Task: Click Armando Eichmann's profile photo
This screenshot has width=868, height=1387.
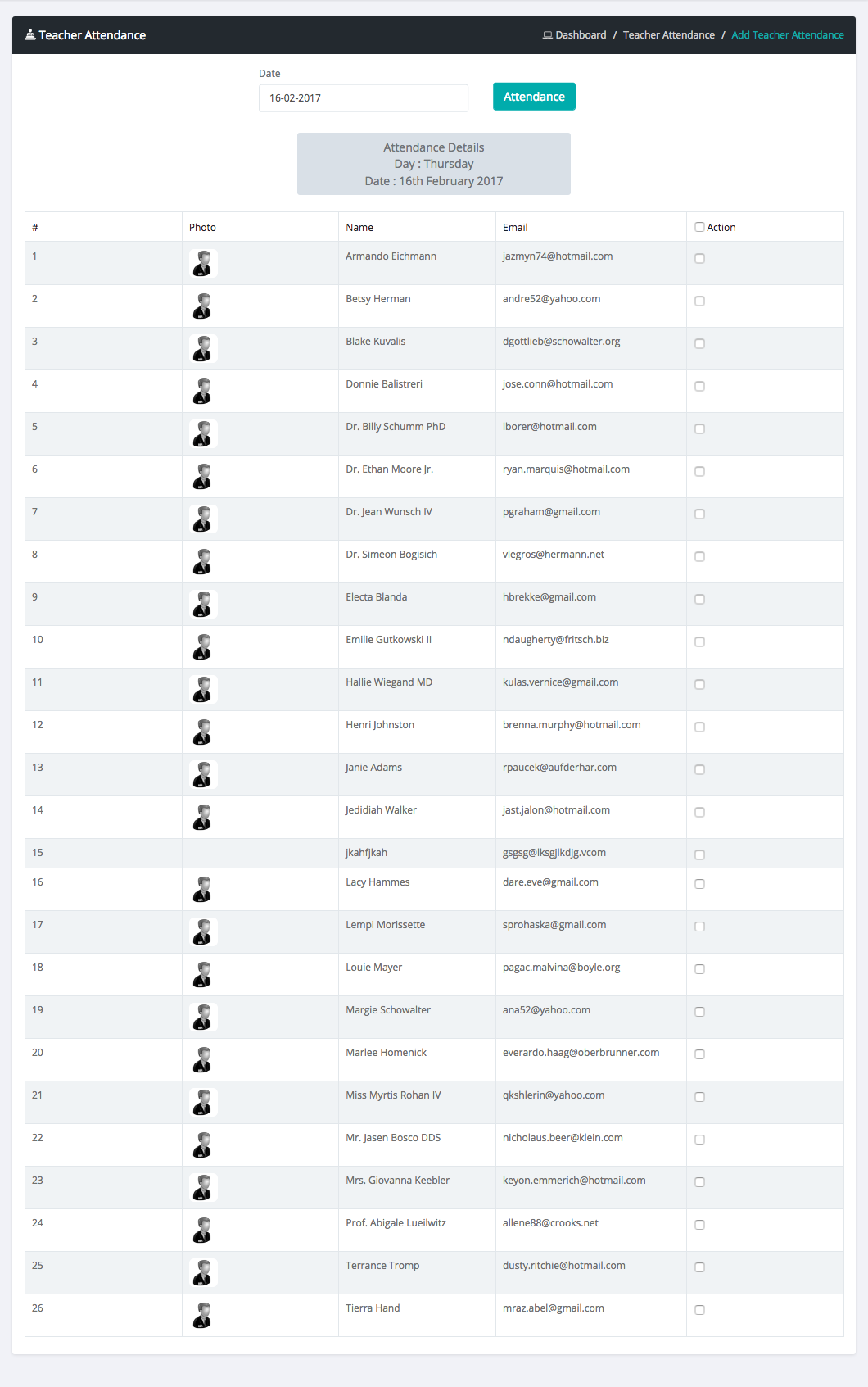Action: [203, 264]
